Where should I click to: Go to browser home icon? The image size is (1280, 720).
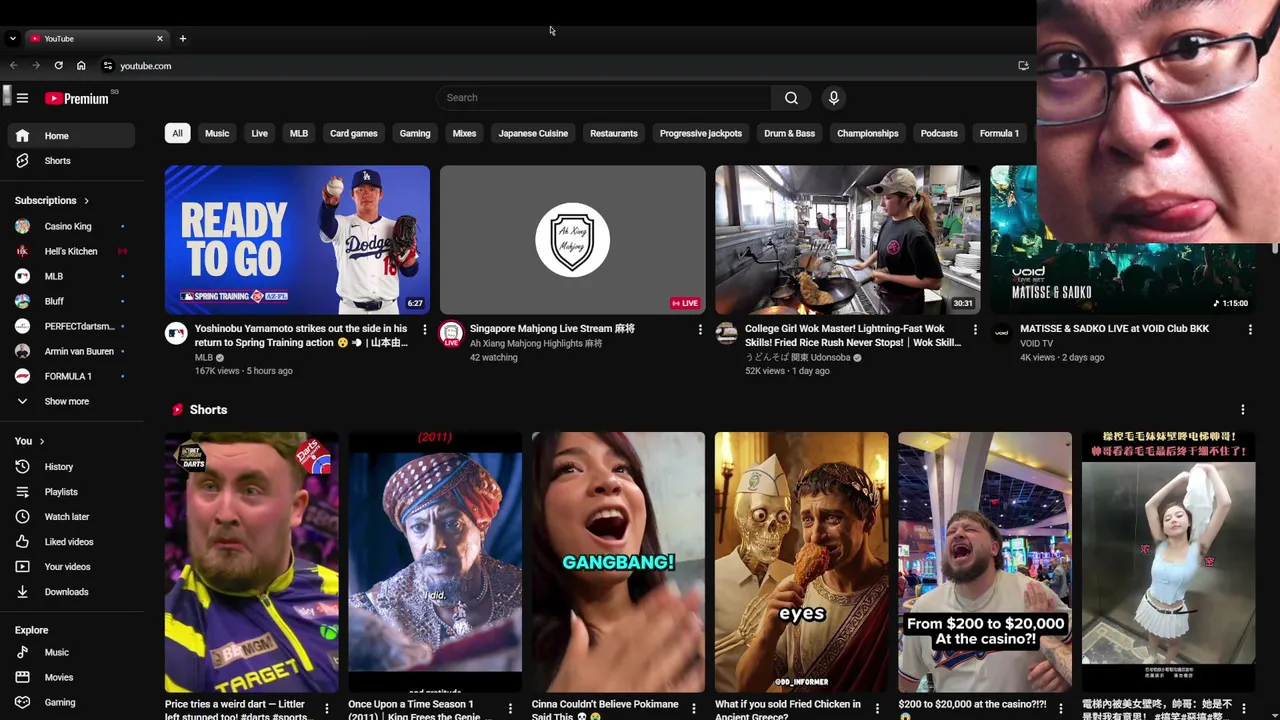[x=81, y=66]
